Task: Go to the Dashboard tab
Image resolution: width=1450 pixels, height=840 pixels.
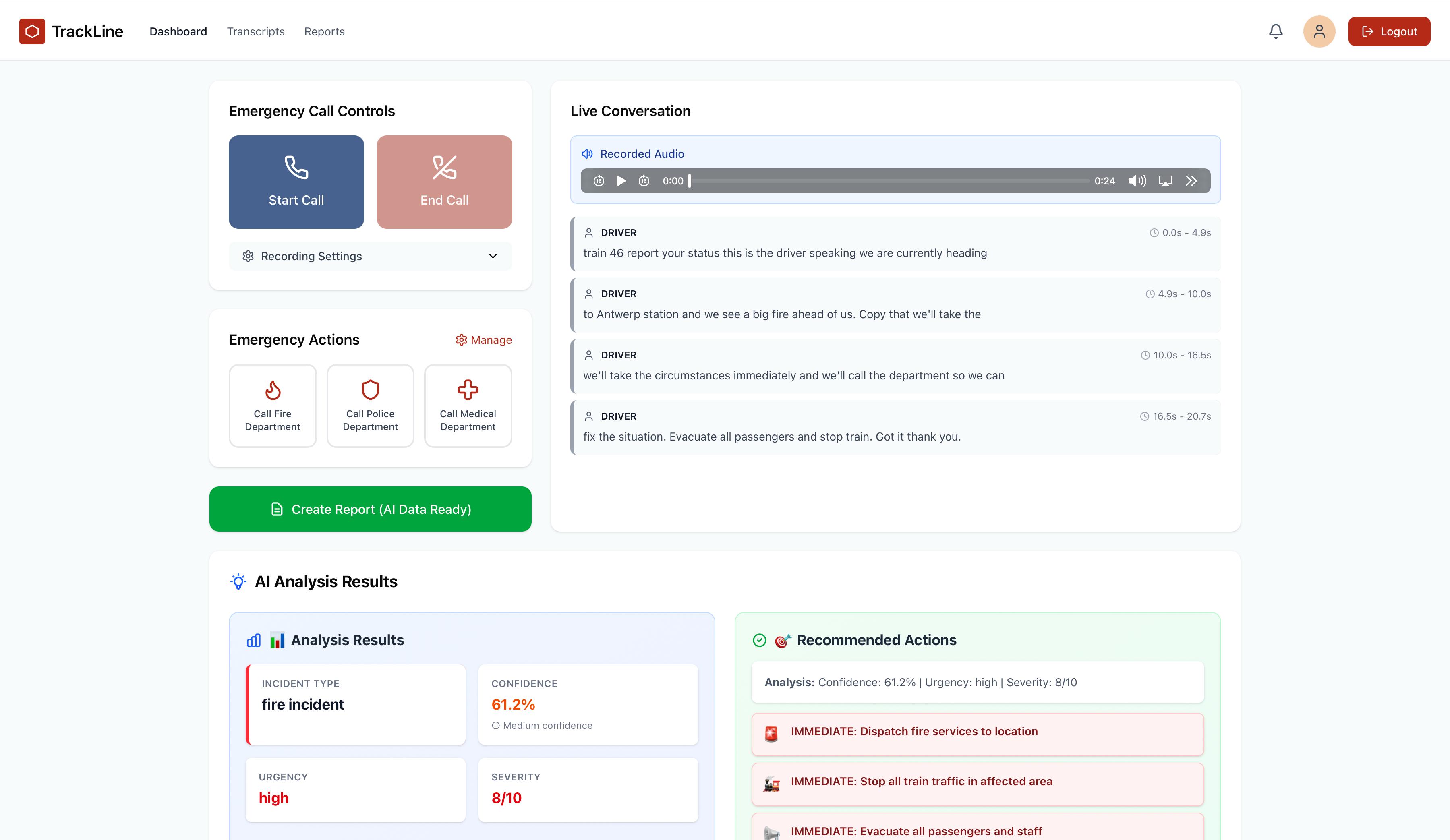Action: point(178,32)
